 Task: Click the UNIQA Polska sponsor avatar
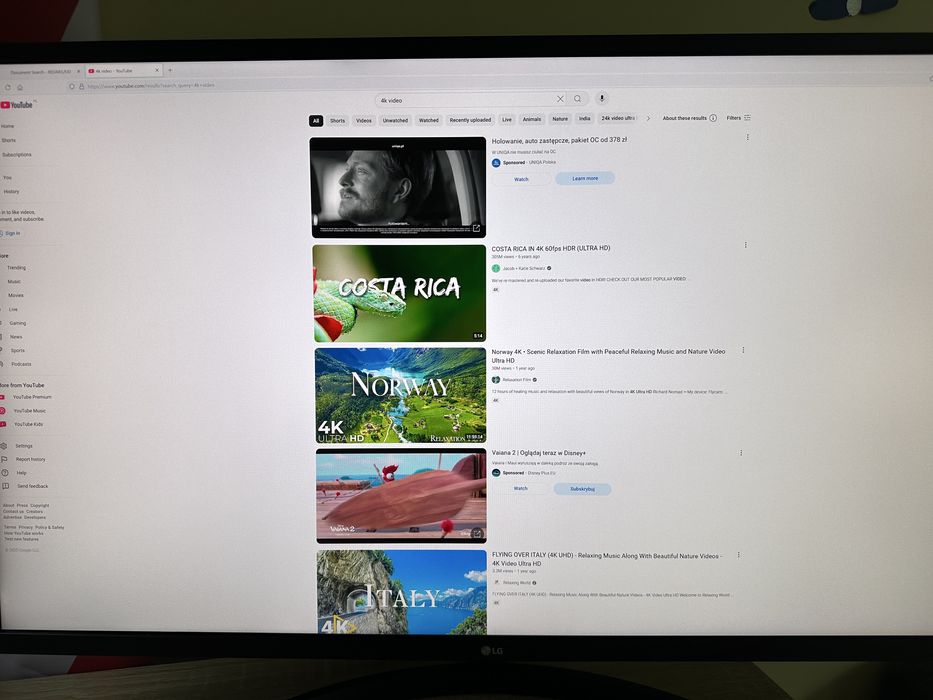click(496, 162)
